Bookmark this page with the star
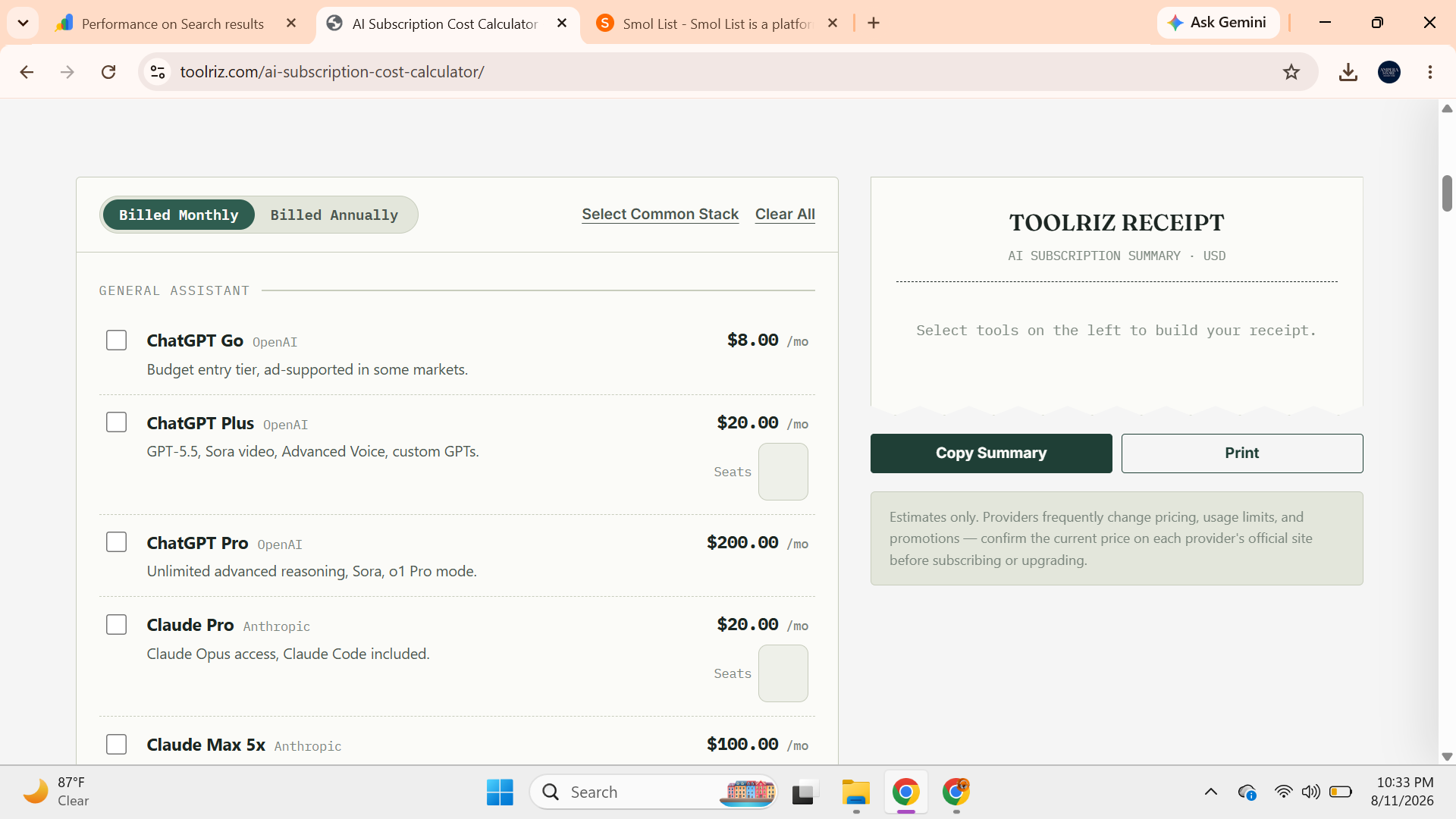 pos(1291,72)
